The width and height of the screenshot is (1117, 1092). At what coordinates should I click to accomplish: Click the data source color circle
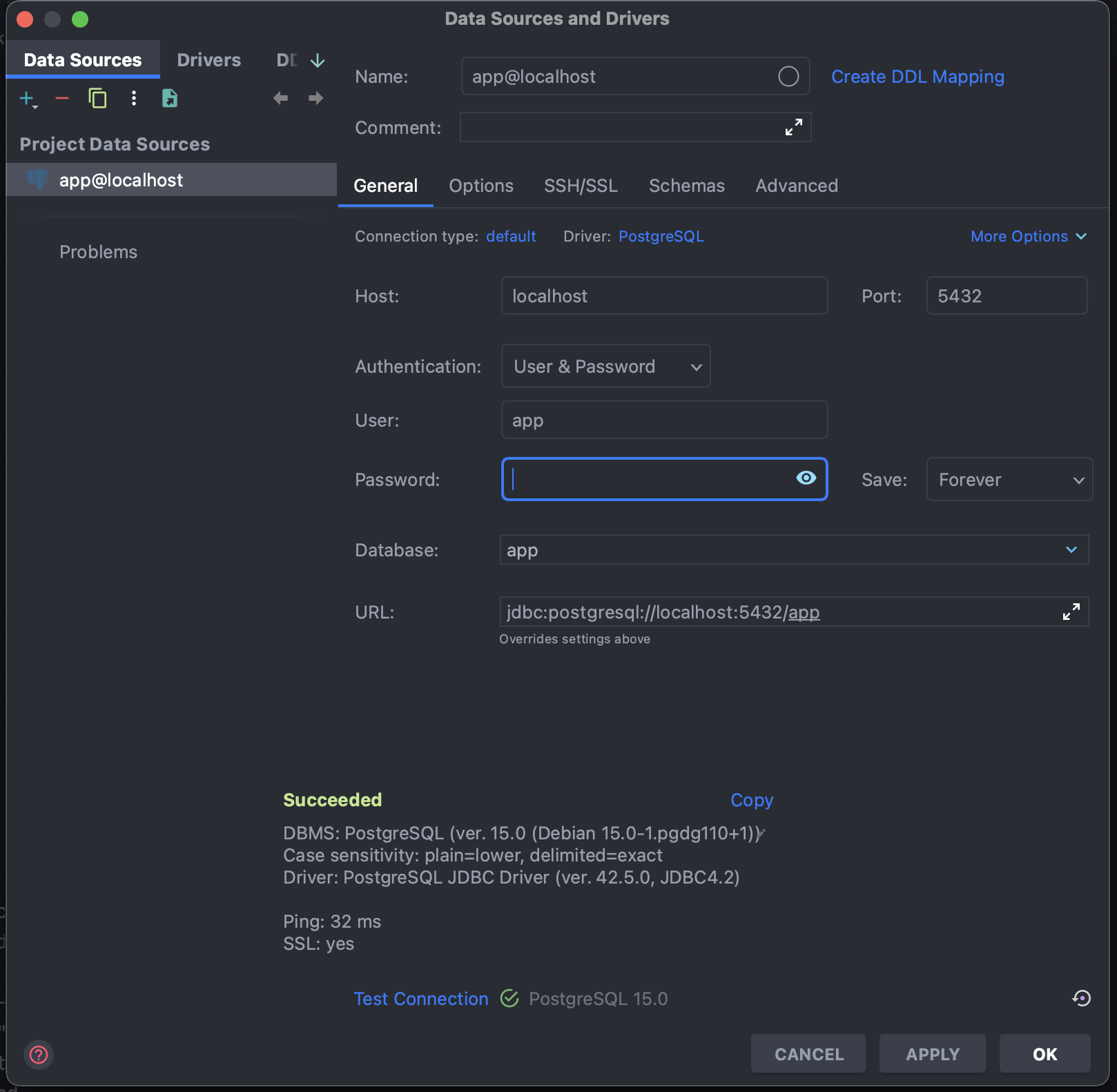click(x=788, y=77)
